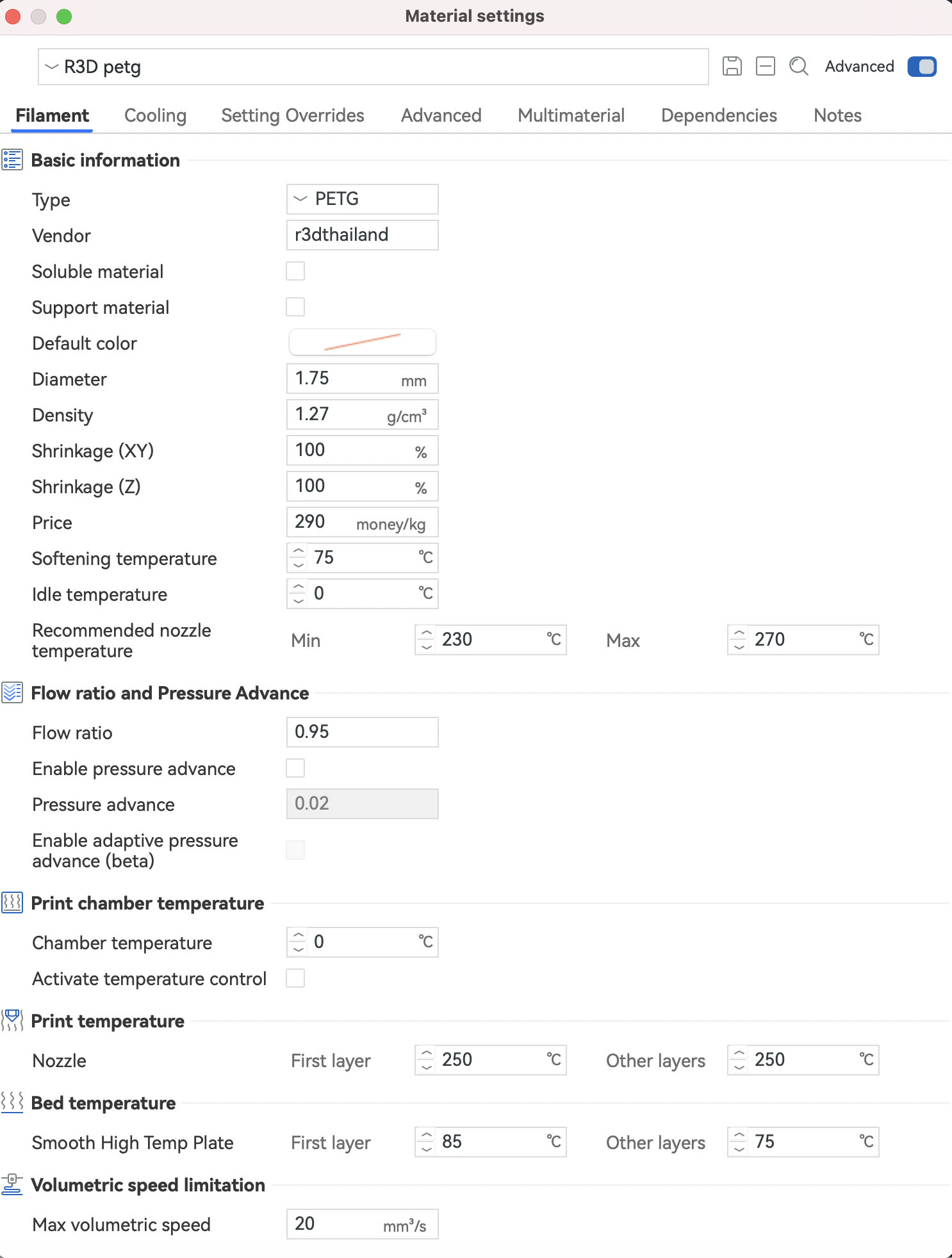Switch to the Cooling tab
The image size is (952, 1258).
point(155,115)
